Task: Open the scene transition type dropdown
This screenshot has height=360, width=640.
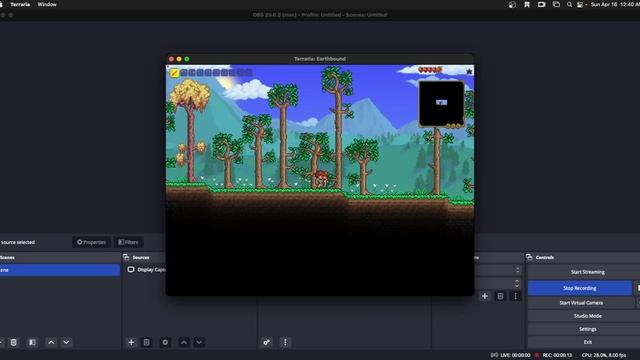Action: (x=498, y=270)
